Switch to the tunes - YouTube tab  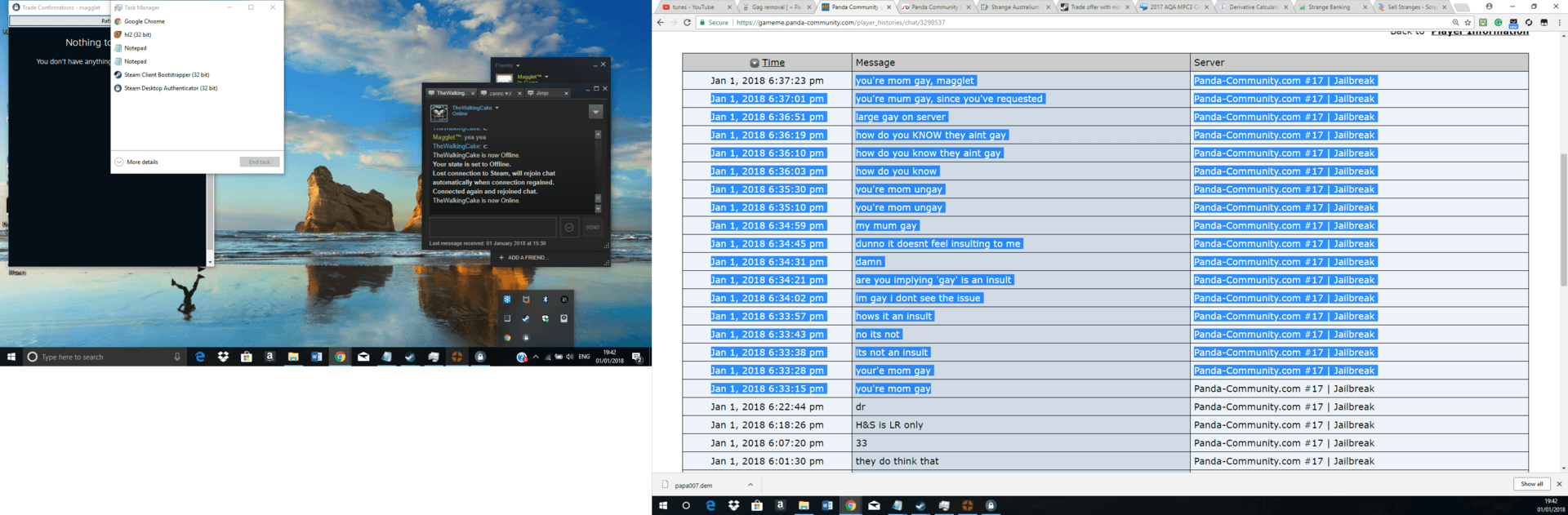(693, 7)
